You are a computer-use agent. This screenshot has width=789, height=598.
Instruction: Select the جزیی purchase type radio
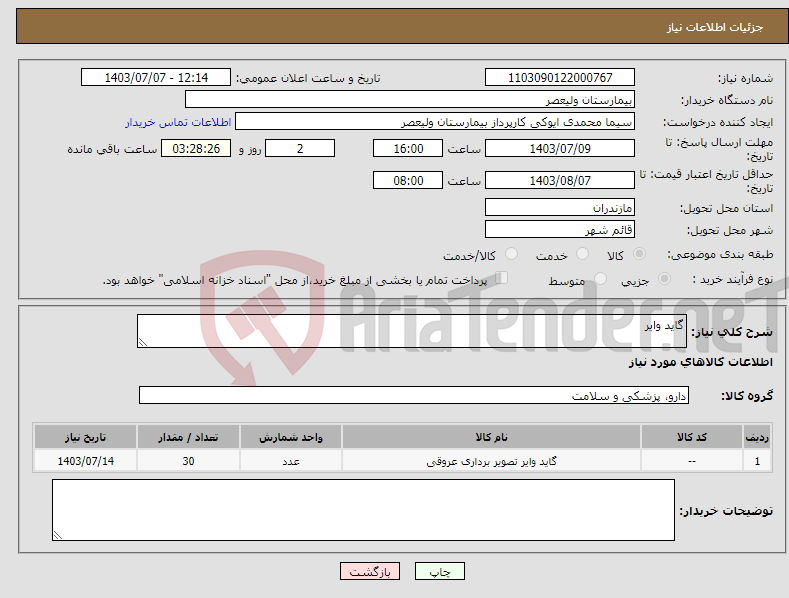tap(664, 279)
